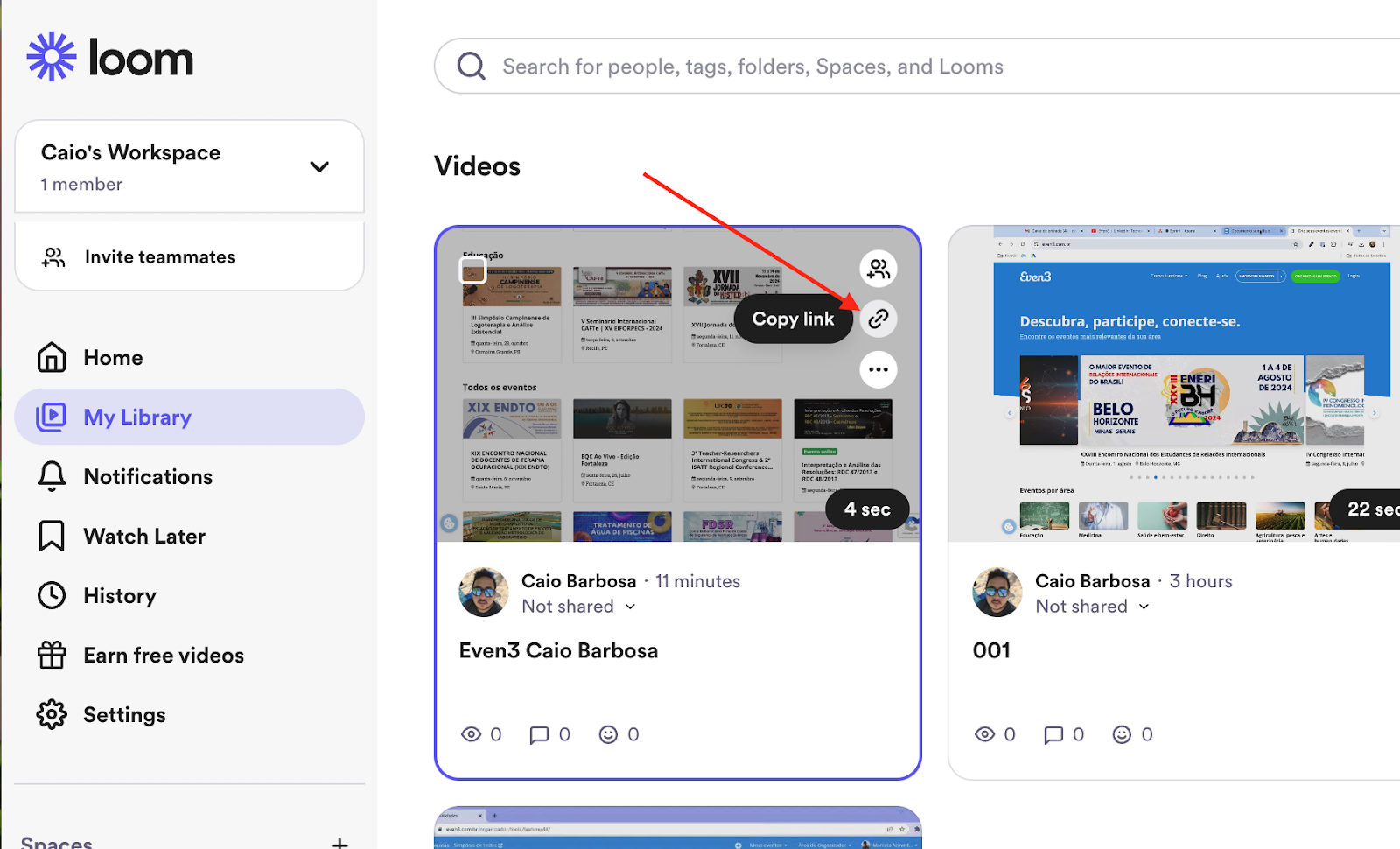Add a new Space with plus icon
The height and width of the screenshot is (849, 1400).
coord(339,844)
